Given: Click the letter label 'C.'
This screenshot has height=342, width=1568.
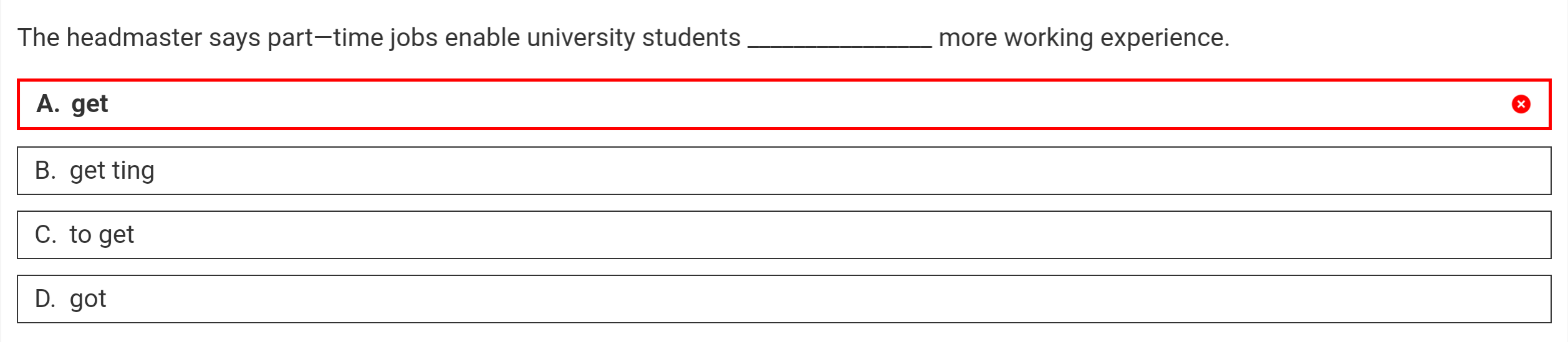Looking at the screenshot, I should pyautogui.click(x=46, y=235).
